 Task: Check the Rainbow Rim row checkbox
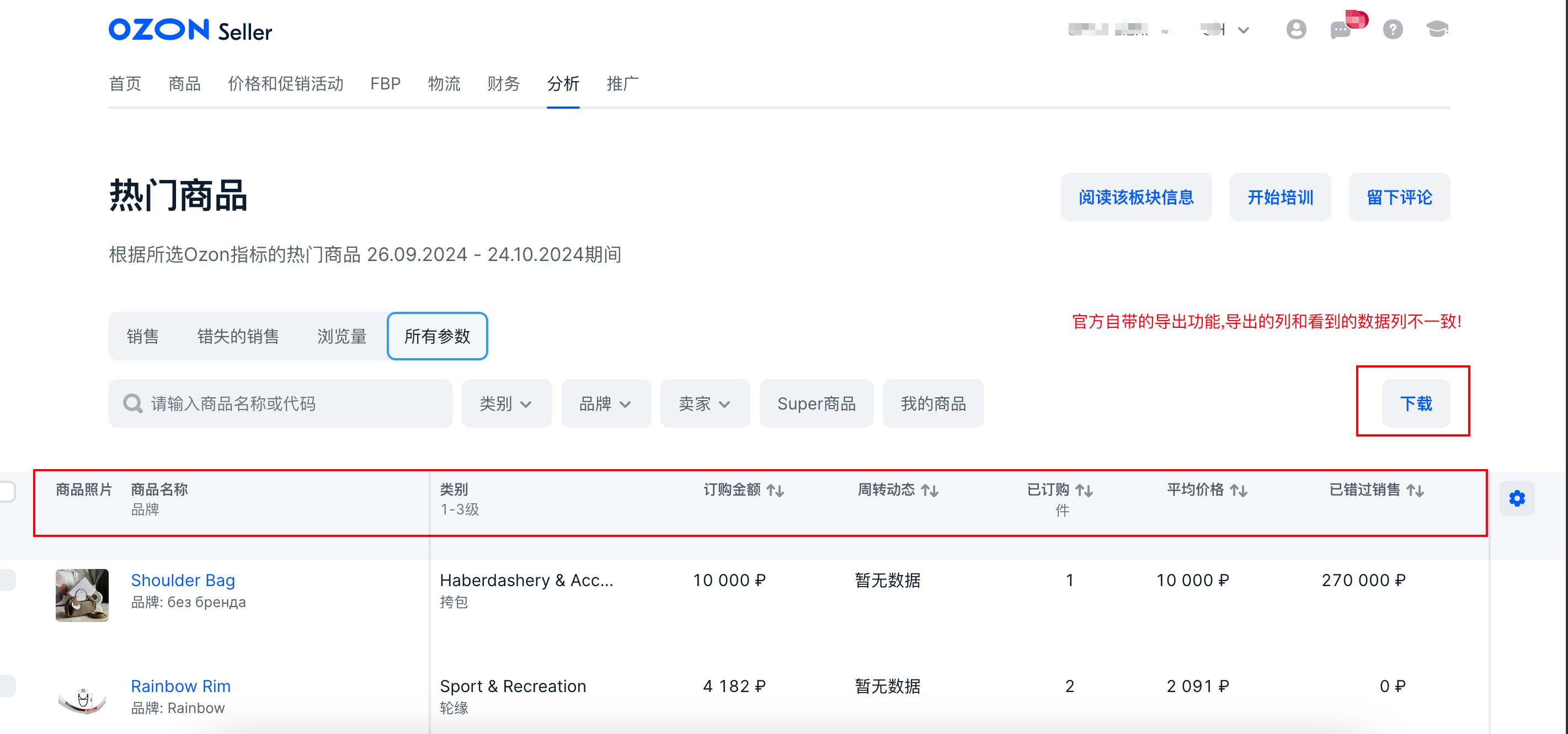pos(7,686)
